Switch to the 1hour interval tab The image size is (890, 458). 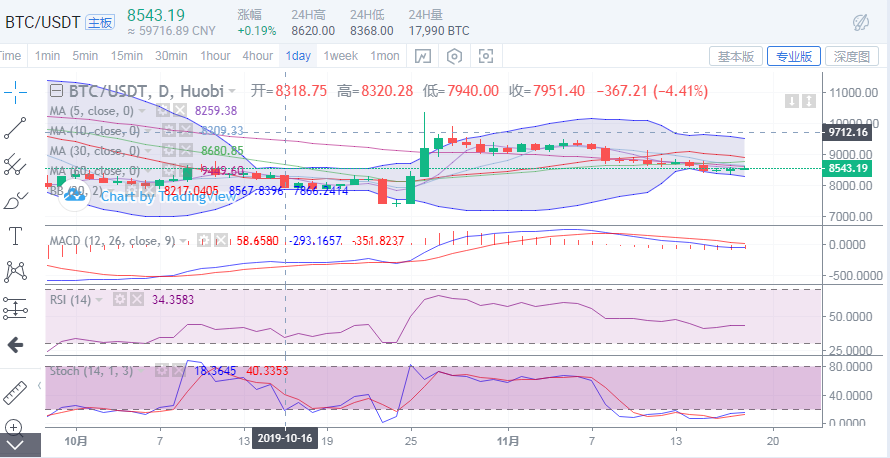coord(215,56)
